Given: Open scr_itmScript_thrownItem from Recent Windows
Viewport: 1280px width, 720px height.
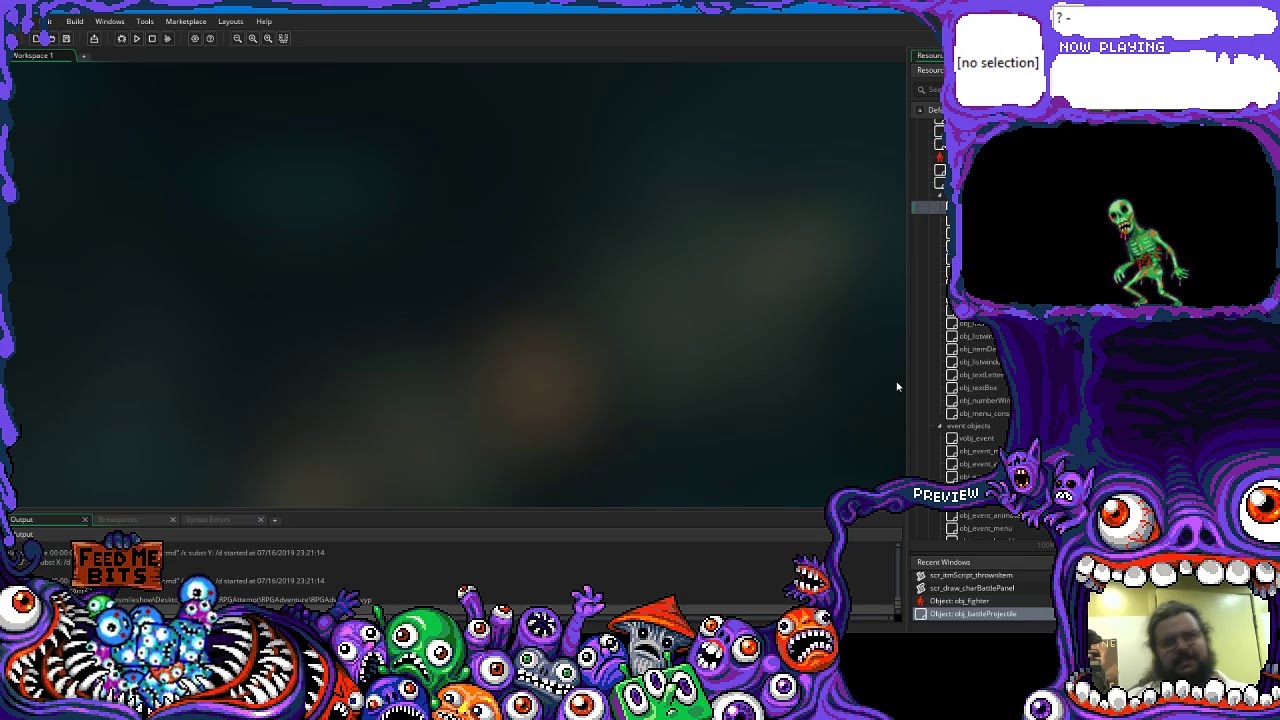Looking at the screenshot, I should 971,576.
